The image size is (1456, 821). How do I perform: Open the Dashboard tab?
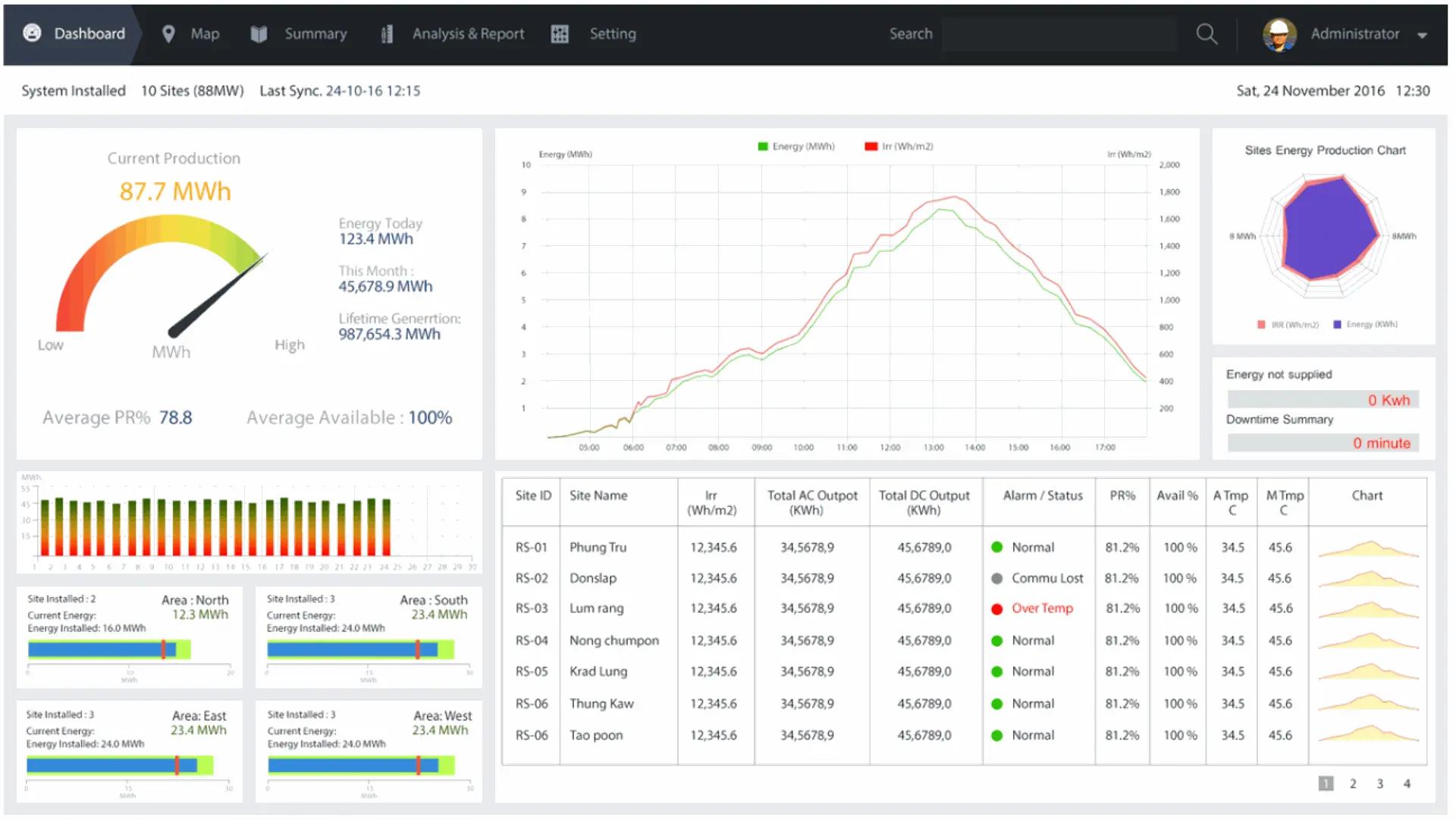tap(89, 33)
